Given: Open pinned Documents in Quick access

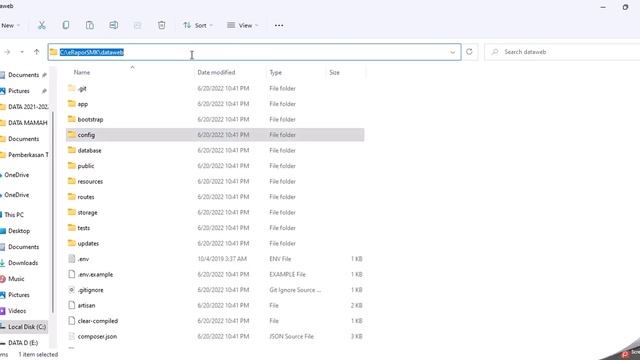Looking at the screenshot, I should click(x=24, y=75).
